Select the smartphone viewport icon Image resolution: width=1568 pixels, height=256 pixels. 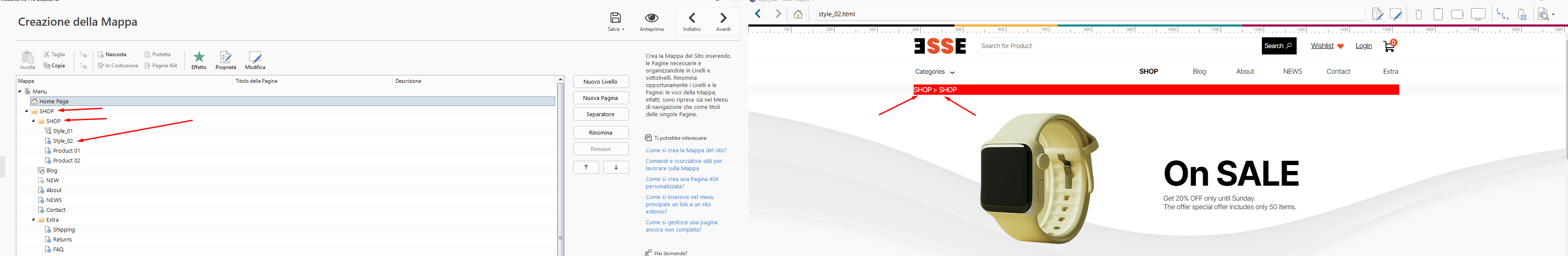[x=1419, y=15]
